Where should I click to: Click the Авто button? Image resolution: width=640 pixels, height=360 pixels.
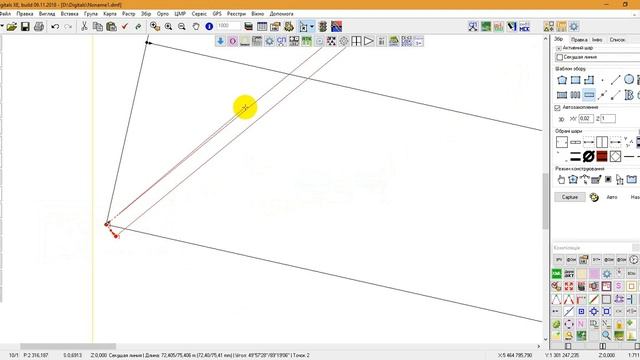click(x=612, y=197)
